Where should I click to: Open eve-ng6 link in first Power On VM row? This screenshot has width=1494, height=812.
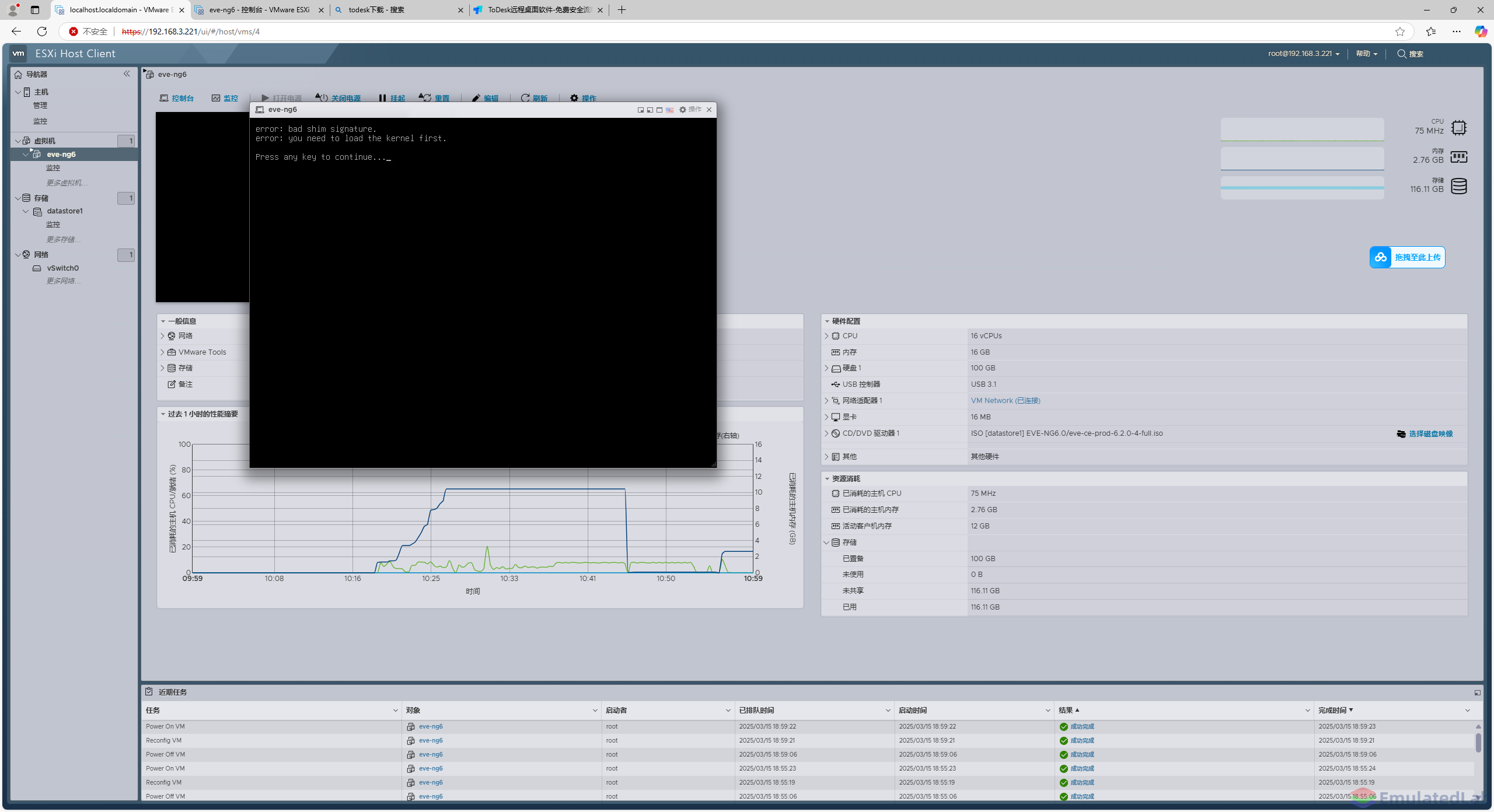[x=431, y=727]
